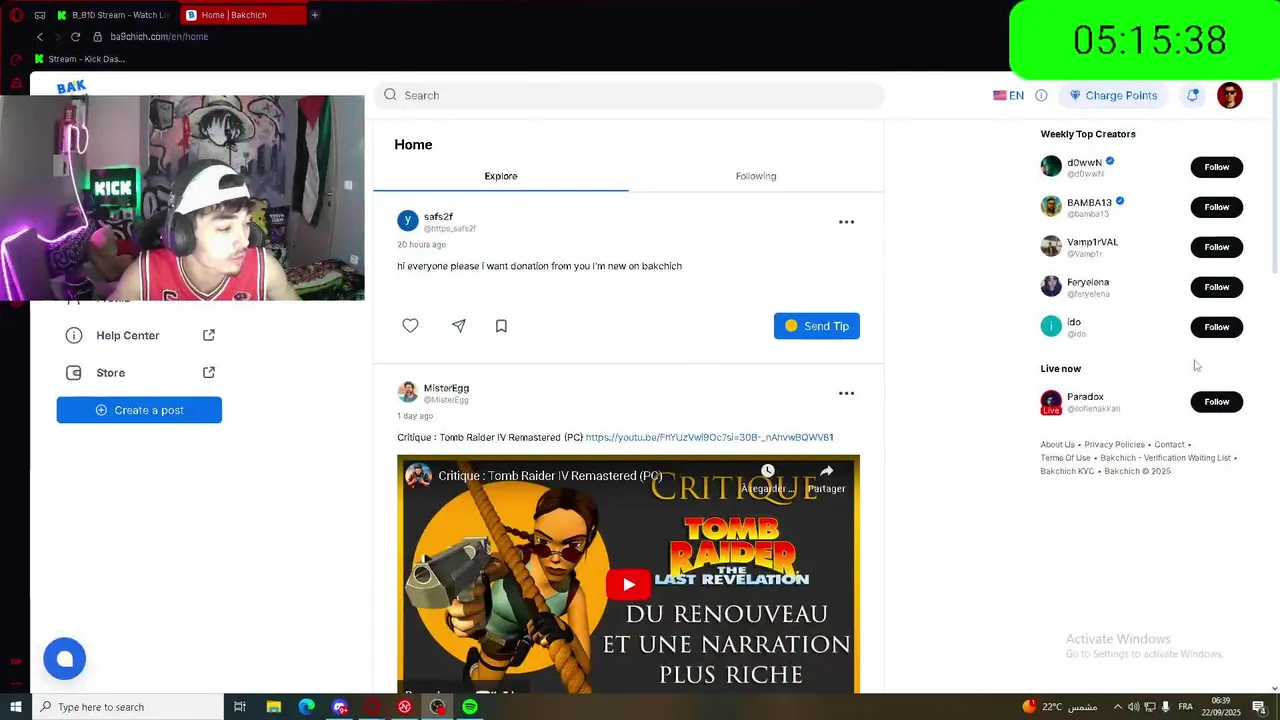Click the Watch later icon on the video
This screenshot has width=1280, height=720.
767,472
